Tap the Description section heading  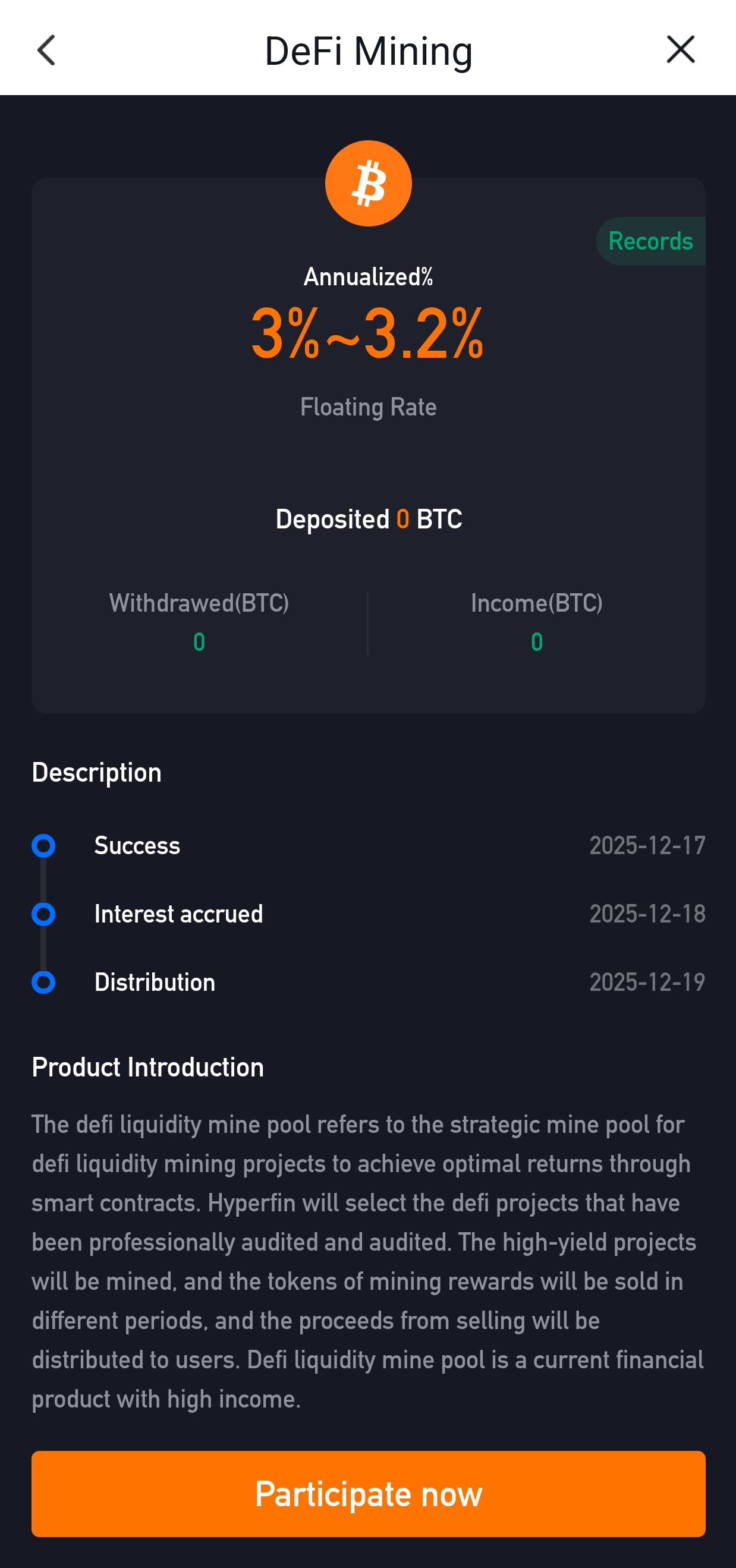(x=97, y=773)
